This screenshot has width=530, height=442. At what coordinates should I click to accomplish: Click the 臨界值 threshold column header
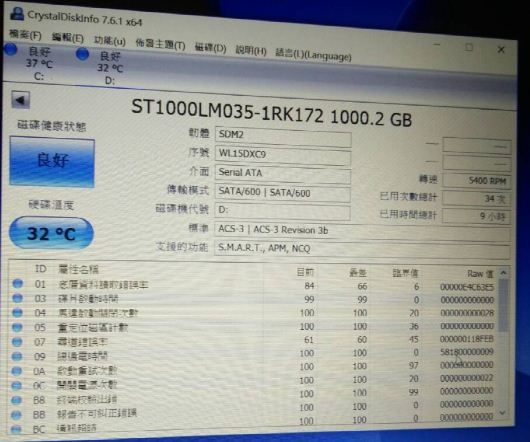pos(405,273)
